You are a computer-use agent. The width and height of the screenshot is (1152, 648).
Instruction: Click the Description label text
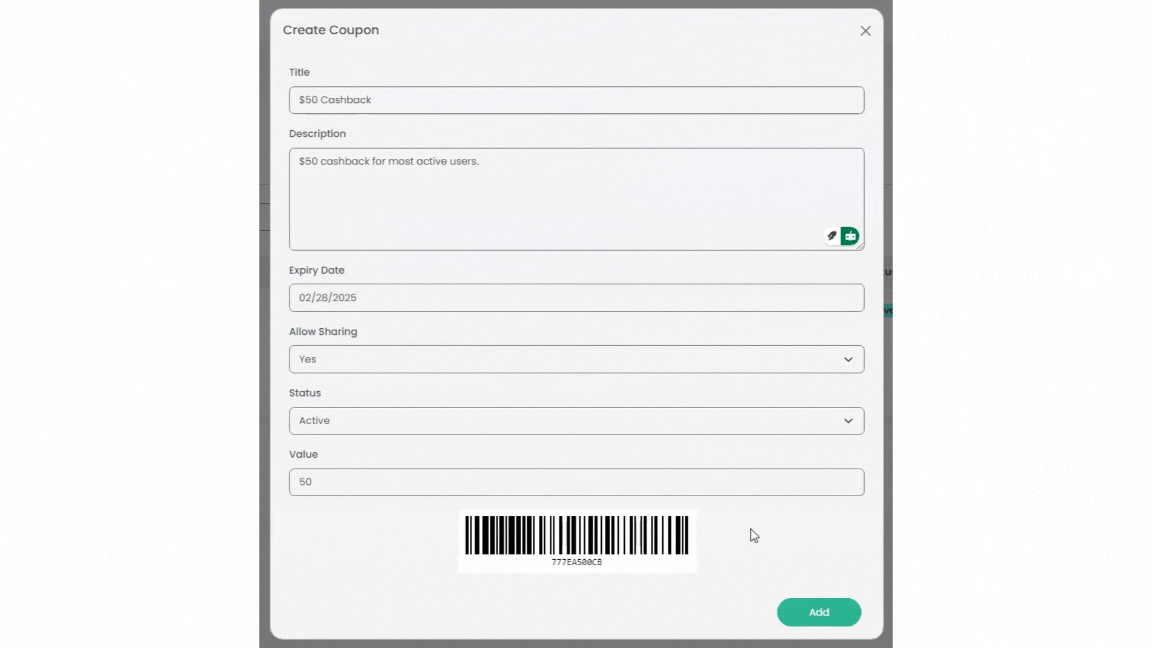click(317, 134)
